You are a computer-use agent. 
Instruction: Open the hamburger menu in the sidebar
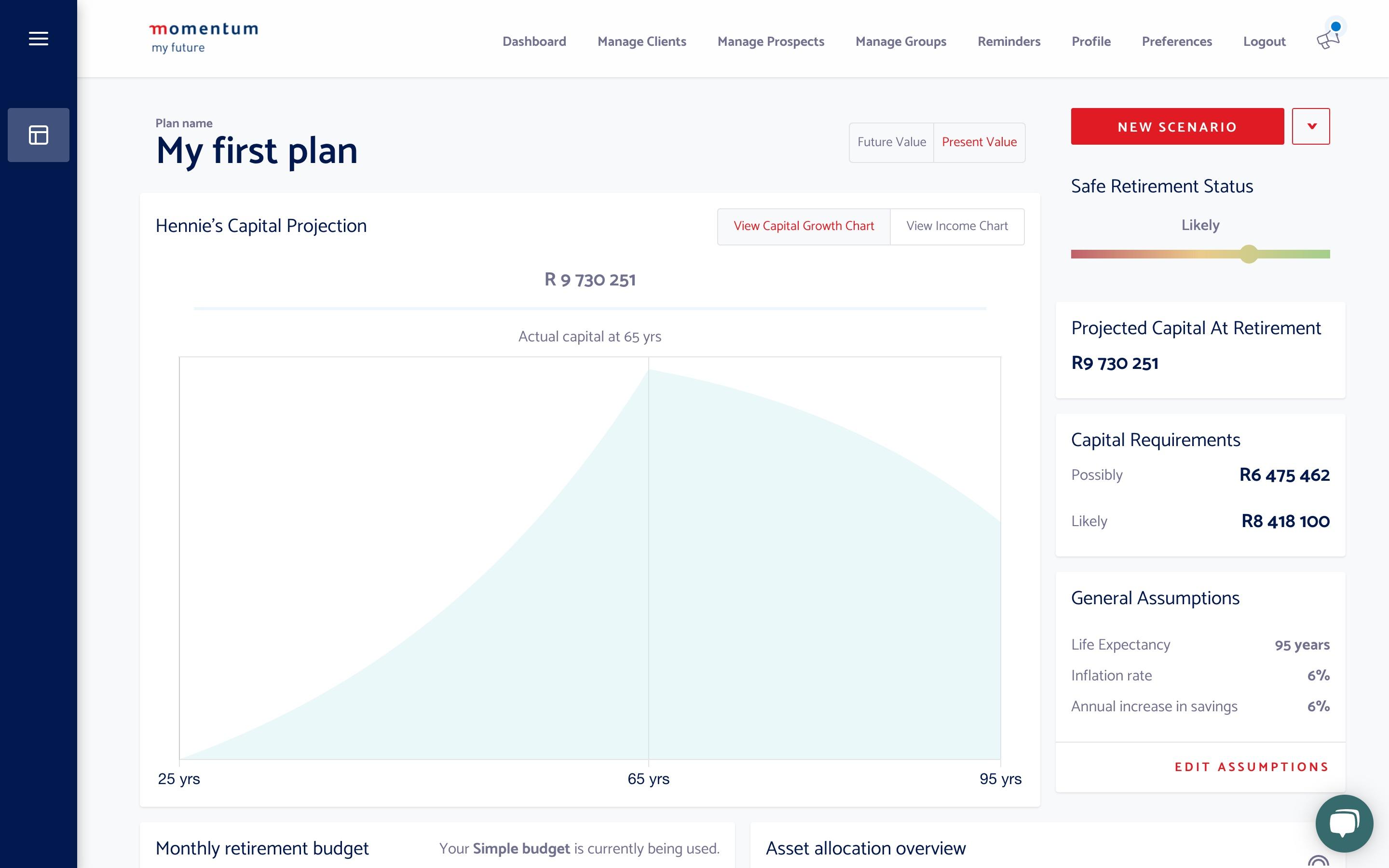[39, 39]
